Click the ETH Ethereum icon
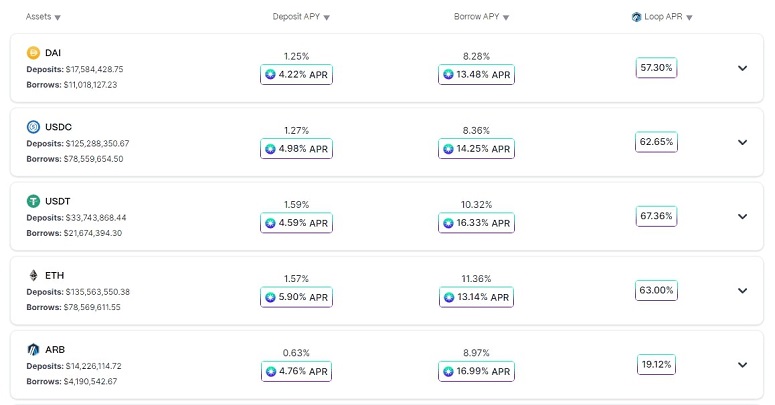The width and height of the screenshot is (775, 405). pos(33,275)
